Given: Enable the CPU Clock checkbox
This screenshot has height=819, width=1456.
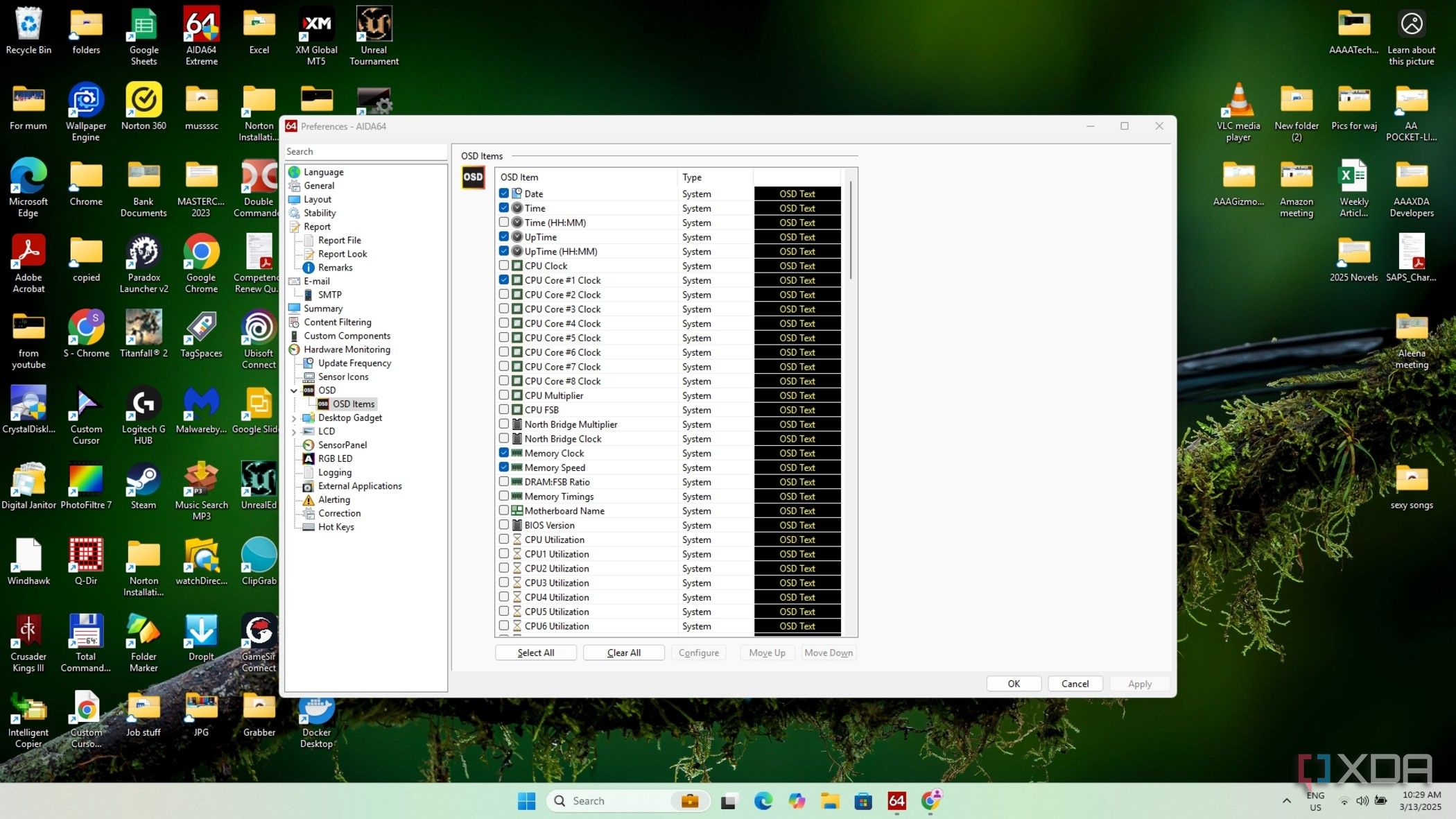Looking at the screenshot, I should pyautogui.click(x=504, y=266).
